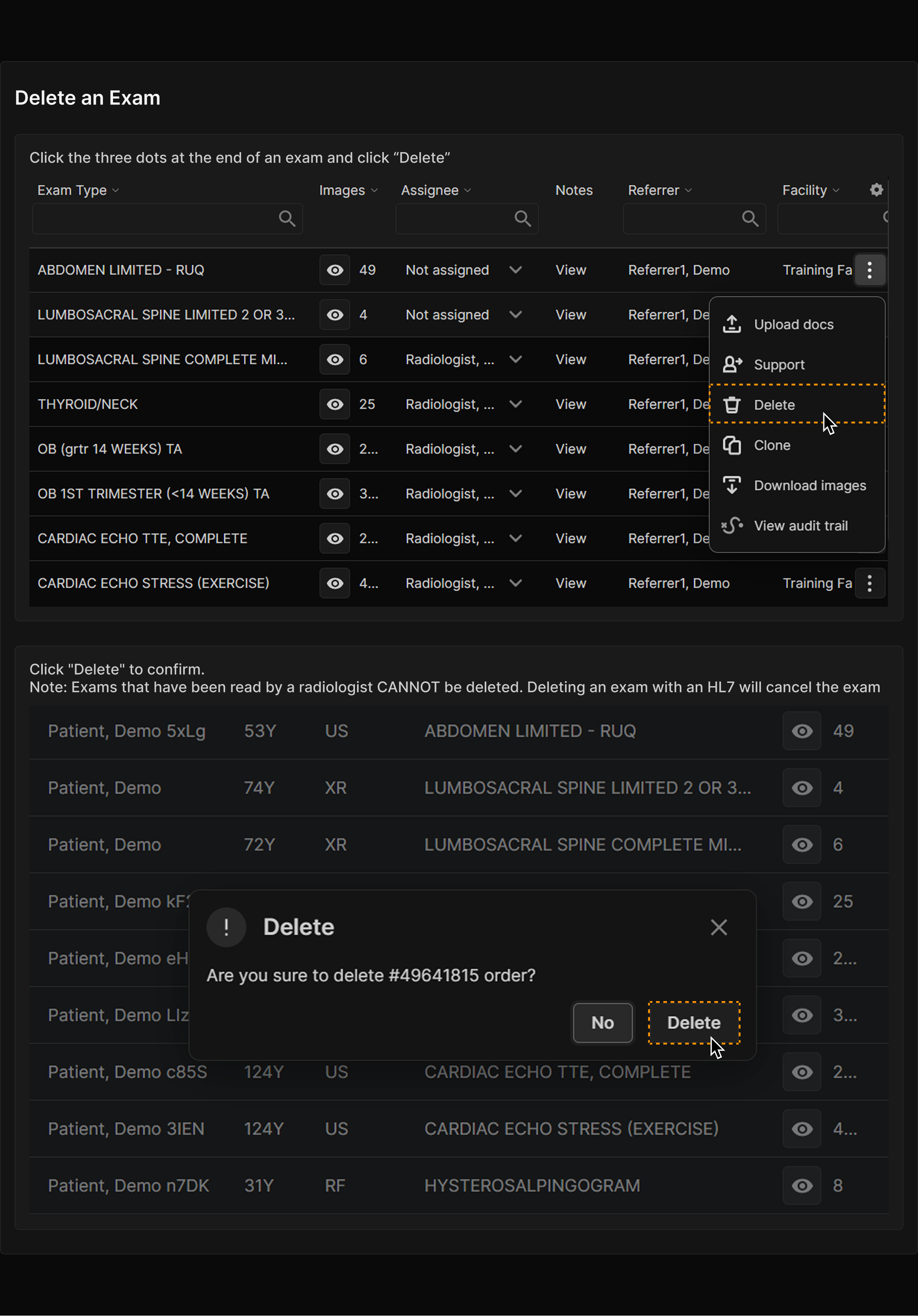Click eye icon for Patient, Demo 5xLg row

[802, 731]
